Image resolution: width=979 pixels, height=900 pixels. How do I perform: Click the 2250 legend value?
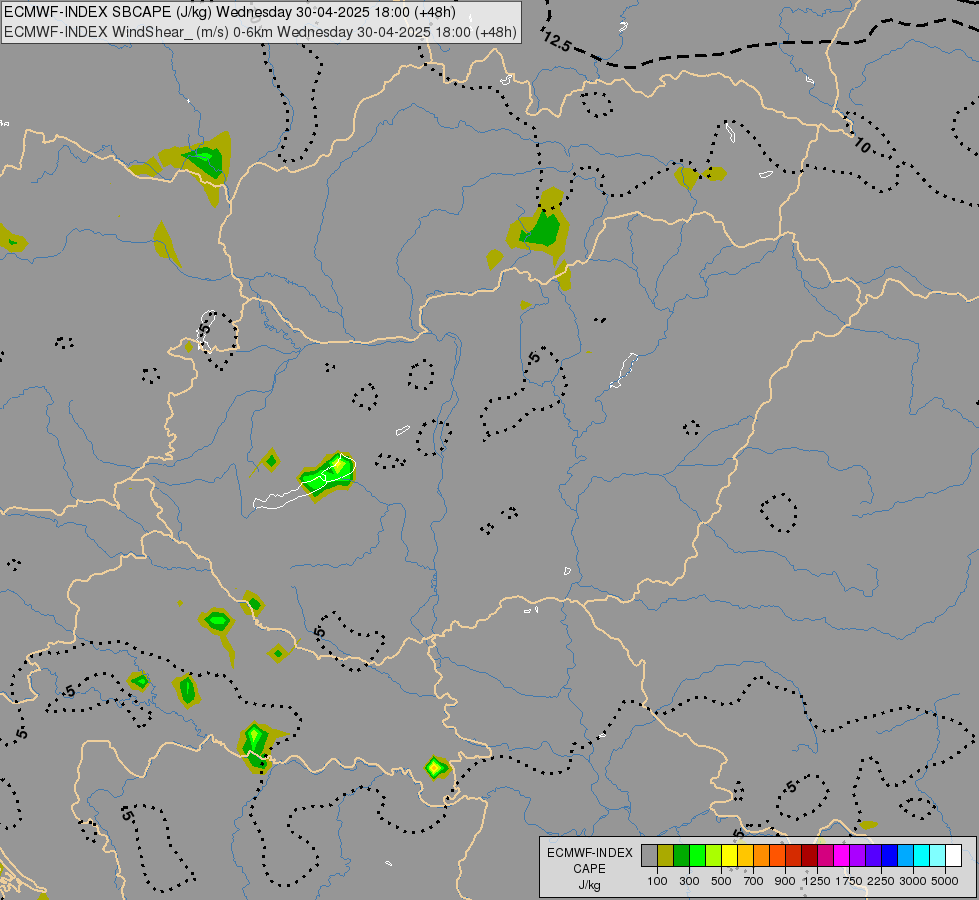880,881
